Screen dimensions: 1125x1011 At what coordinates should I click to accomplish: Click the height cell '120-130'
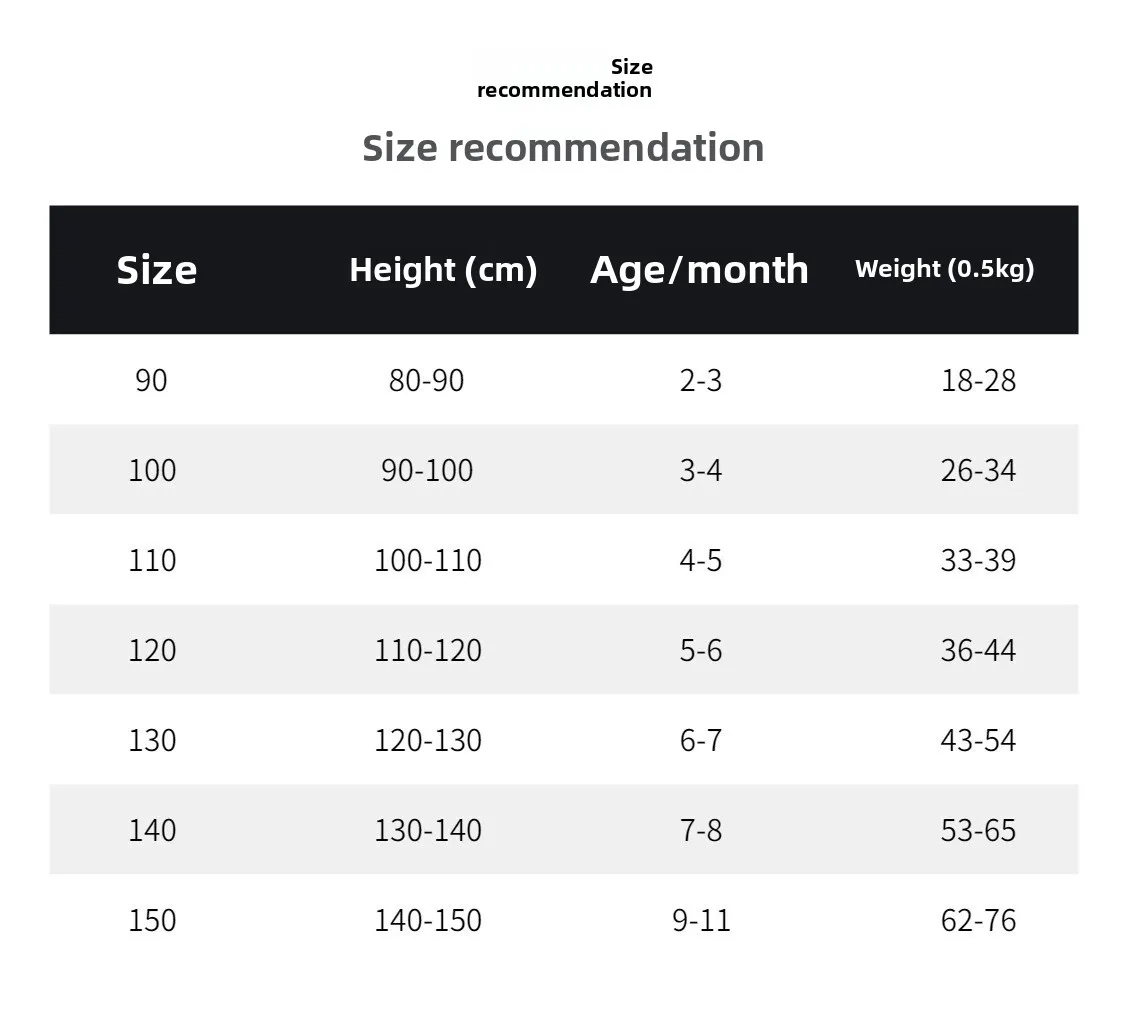[428, 741]
